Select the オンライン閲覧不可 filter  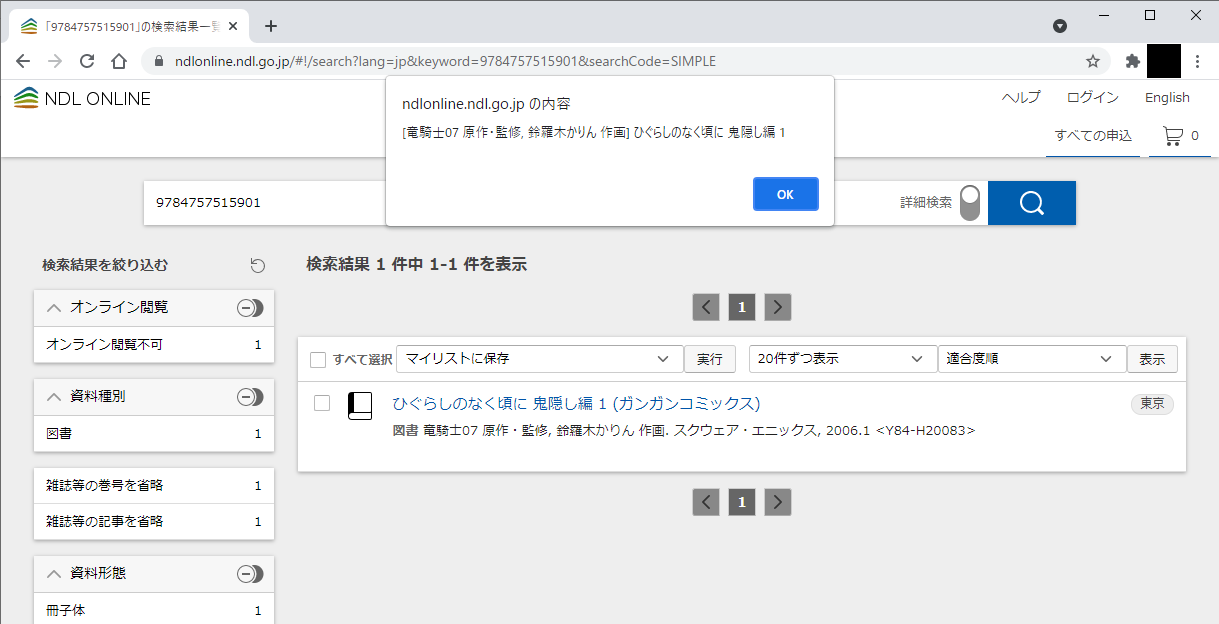(154, 344)
